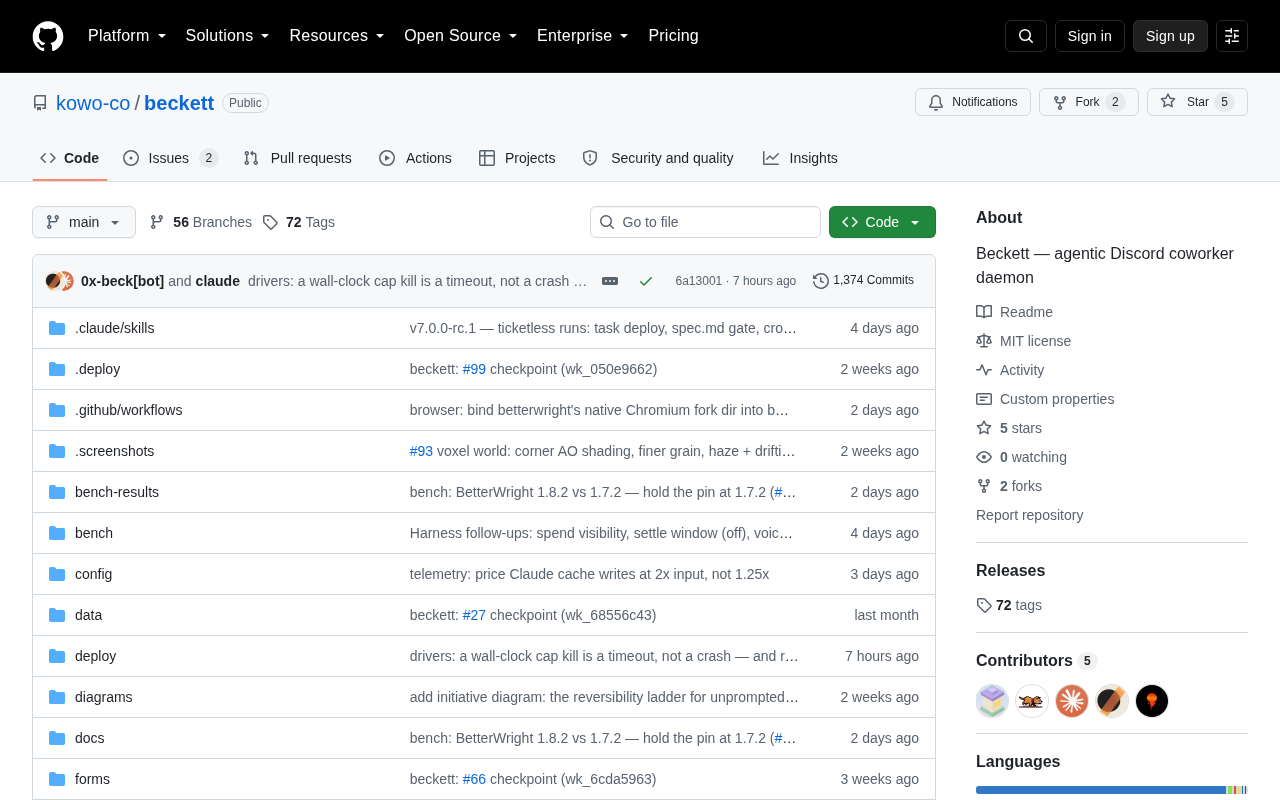Click the folder icon for .deploy
Viewport: 1280px width, 800px height.
pos(57,369)
